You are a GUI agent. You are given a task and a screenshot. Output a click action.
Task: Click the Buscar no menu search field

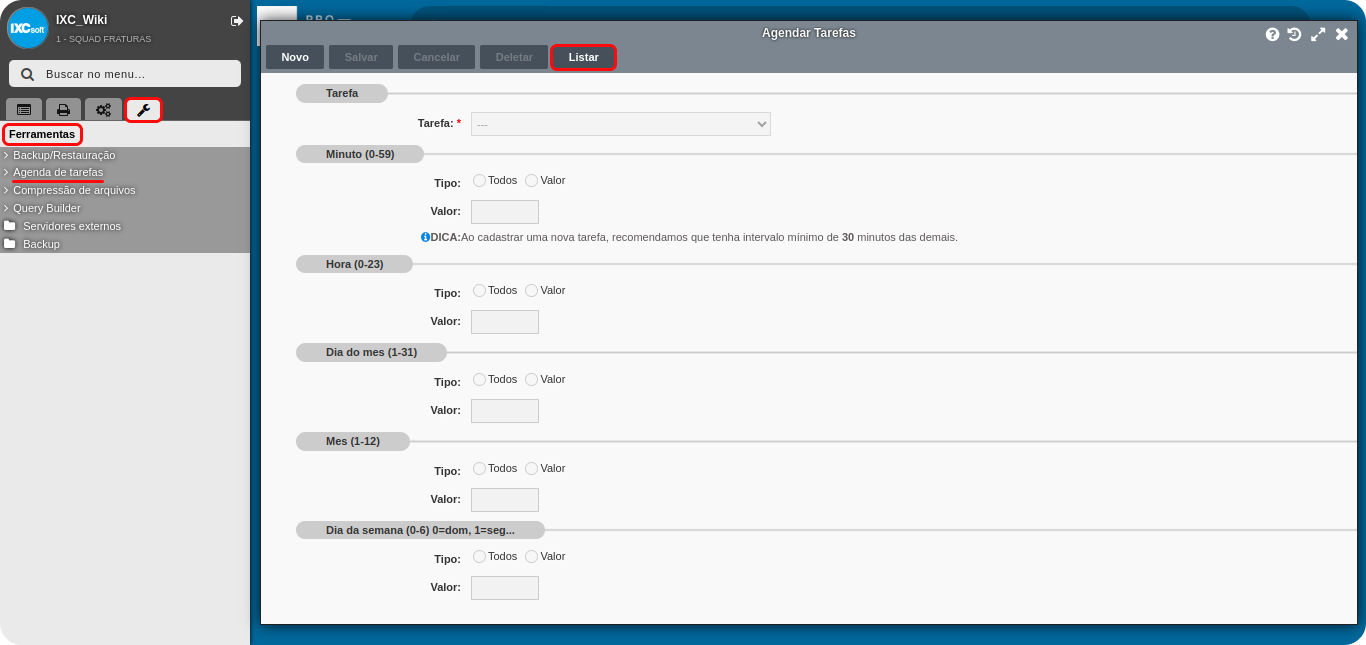[x=125, y=74]
